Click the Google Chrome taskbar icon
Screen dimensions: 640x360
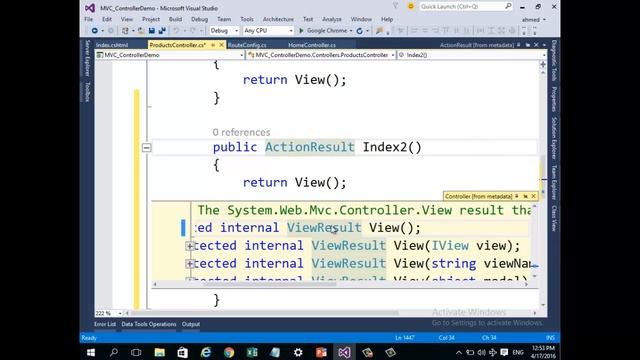pyautogui.click(x=229, y=352)
